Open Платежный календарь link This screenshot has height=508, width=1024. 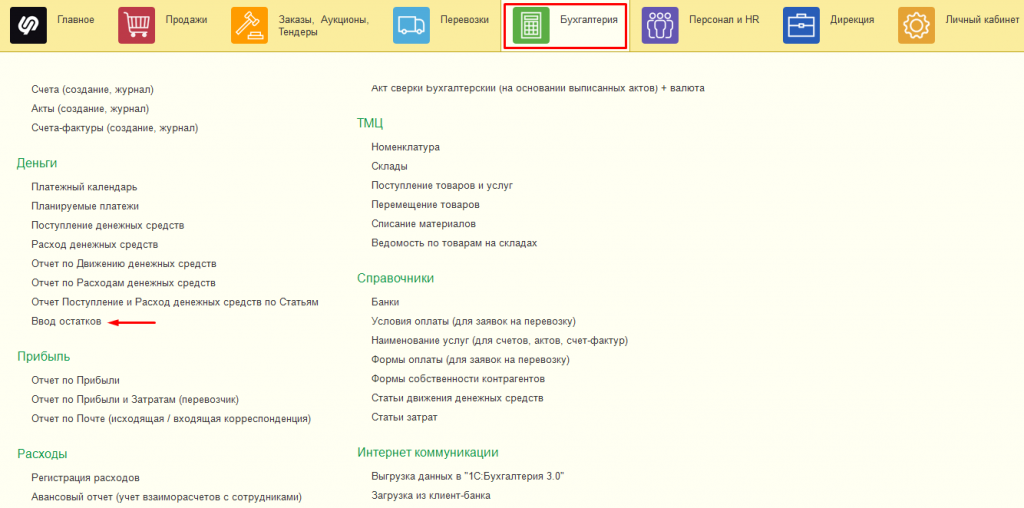point(84,187)
